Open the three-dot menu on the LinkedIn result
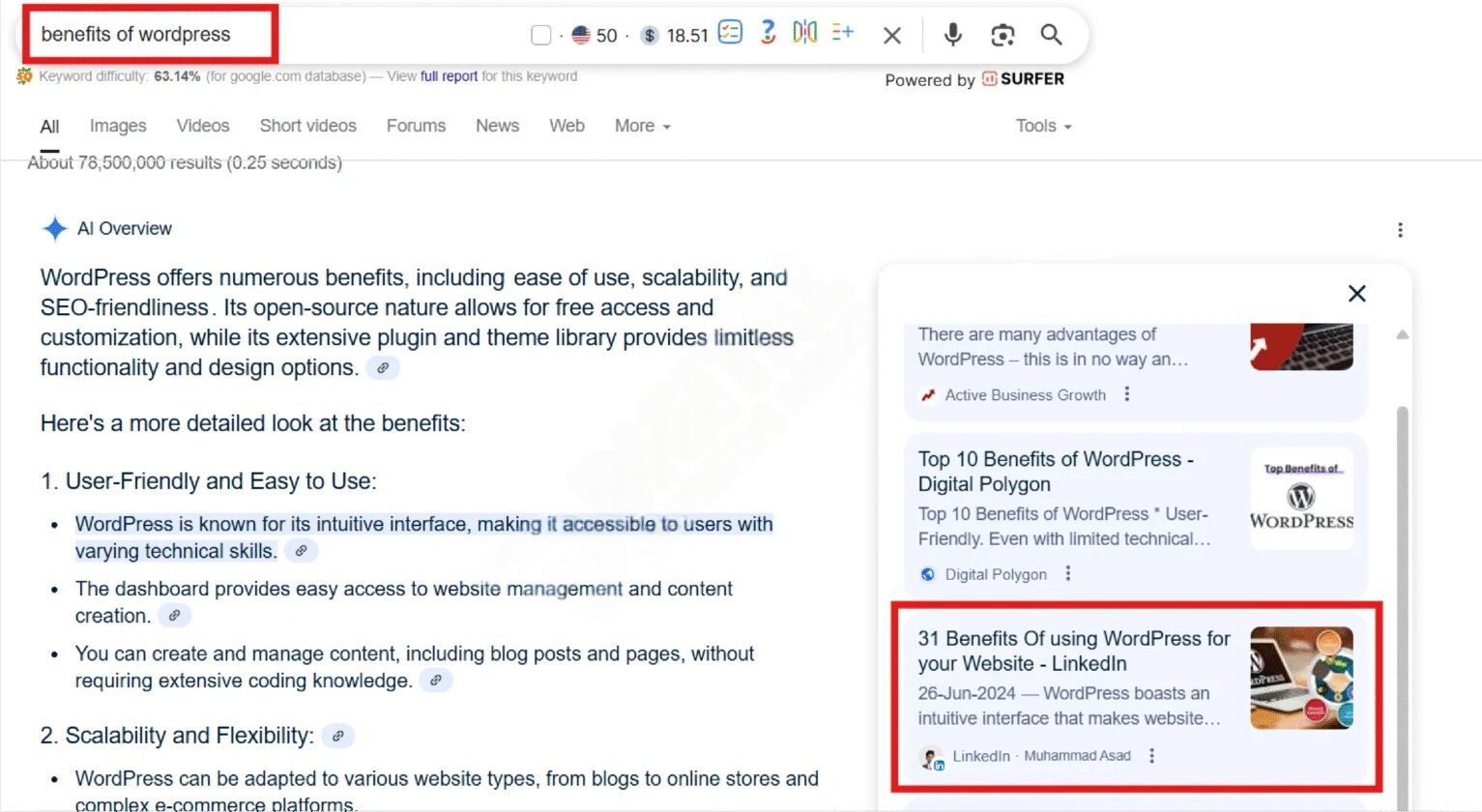1482x812 pixels. [1152, 756]
